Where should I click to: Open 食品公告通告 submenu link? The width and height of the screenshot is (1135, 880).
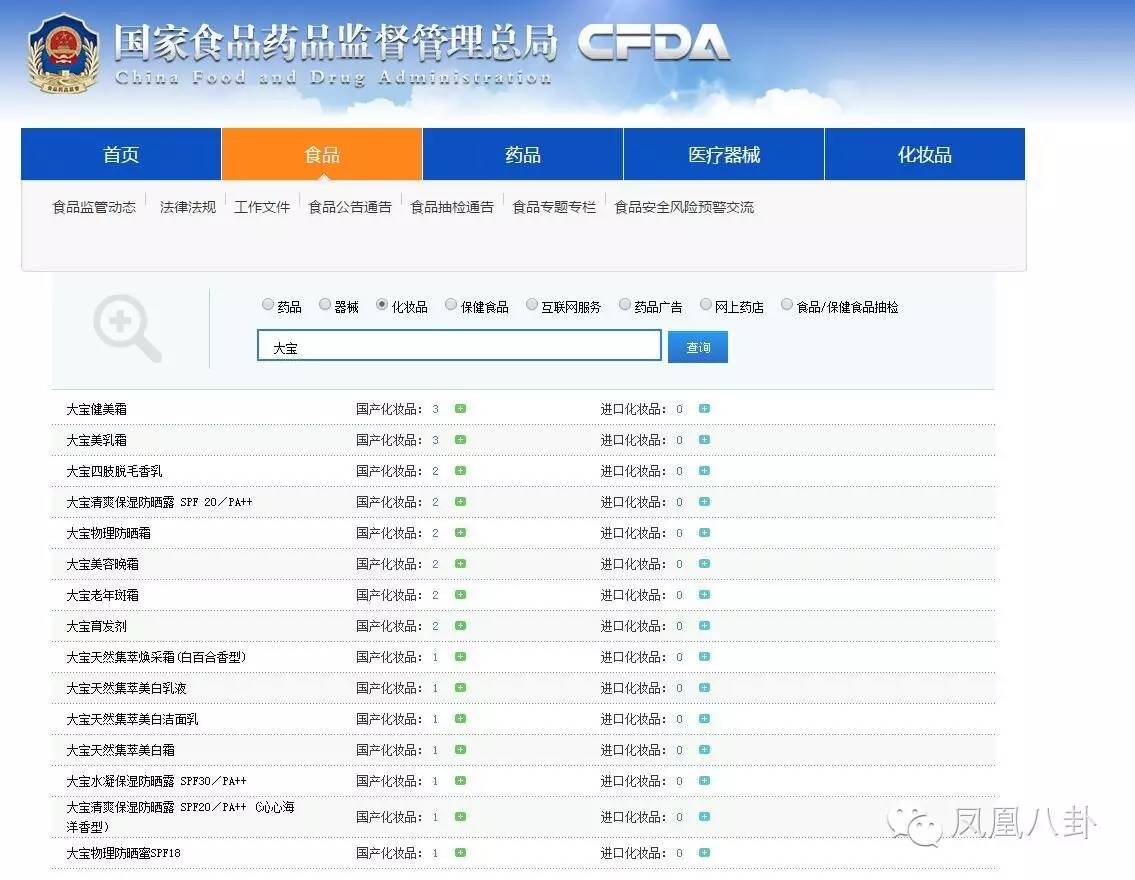[350, 207]
